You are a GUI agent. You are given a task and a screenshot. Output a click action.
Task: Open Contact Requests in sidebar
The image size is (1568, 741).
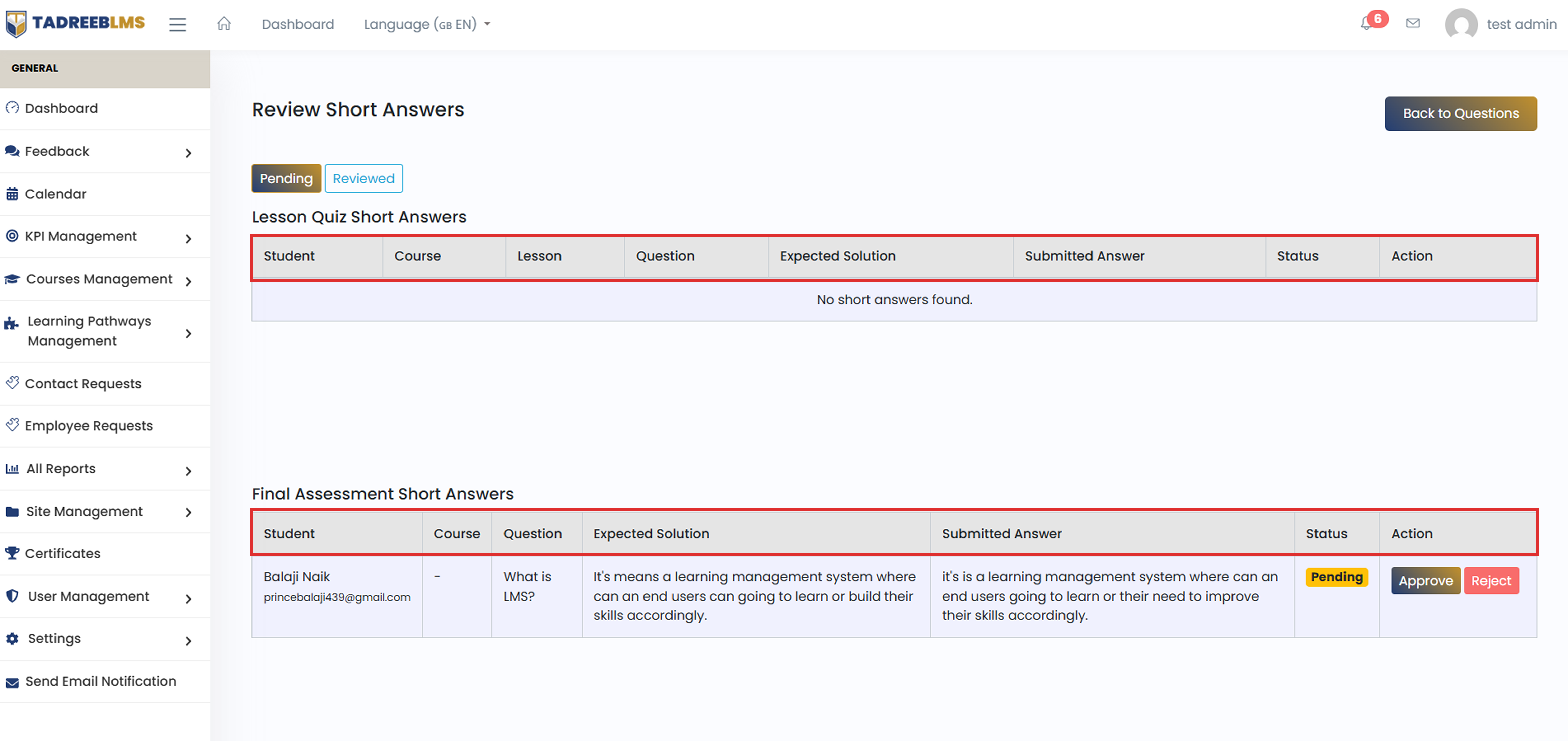coord(105,383)
